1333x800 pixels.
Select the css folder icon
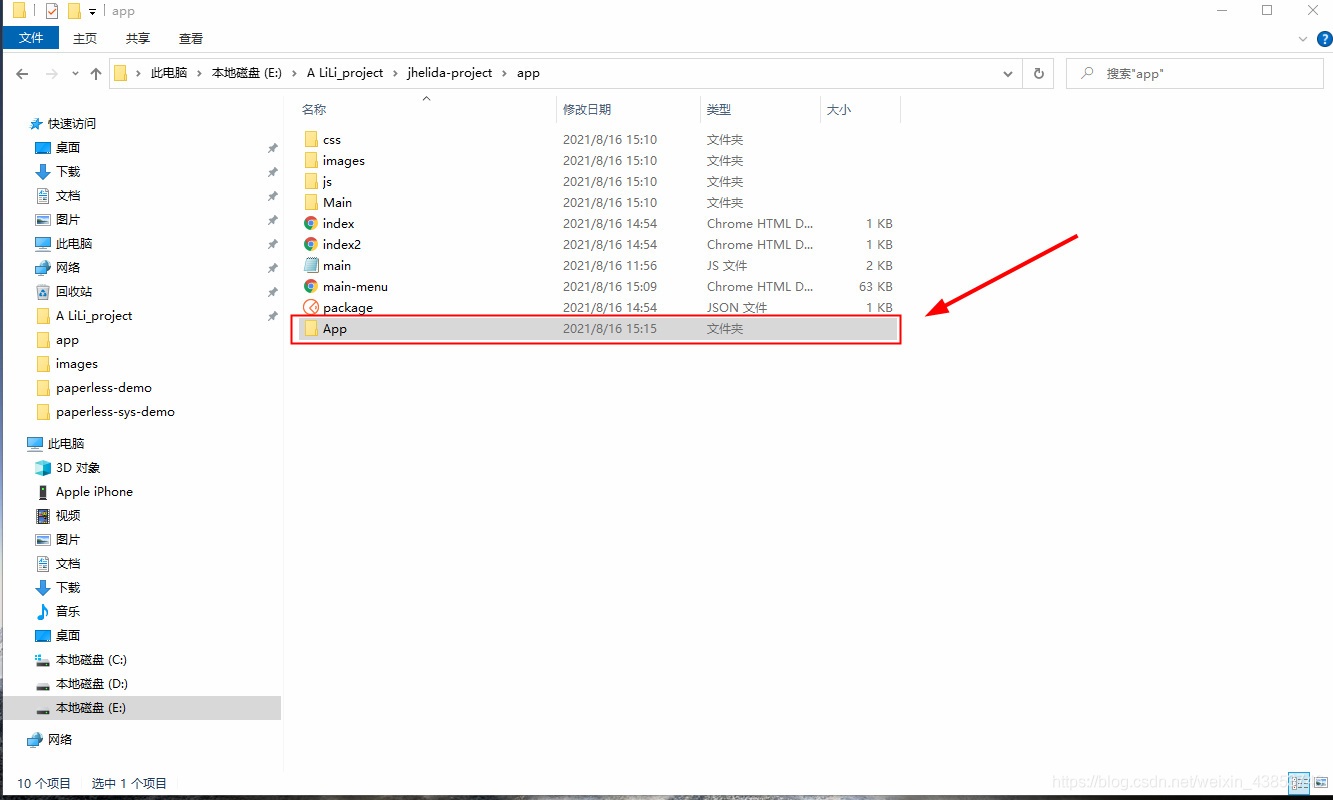click(311, 139)
